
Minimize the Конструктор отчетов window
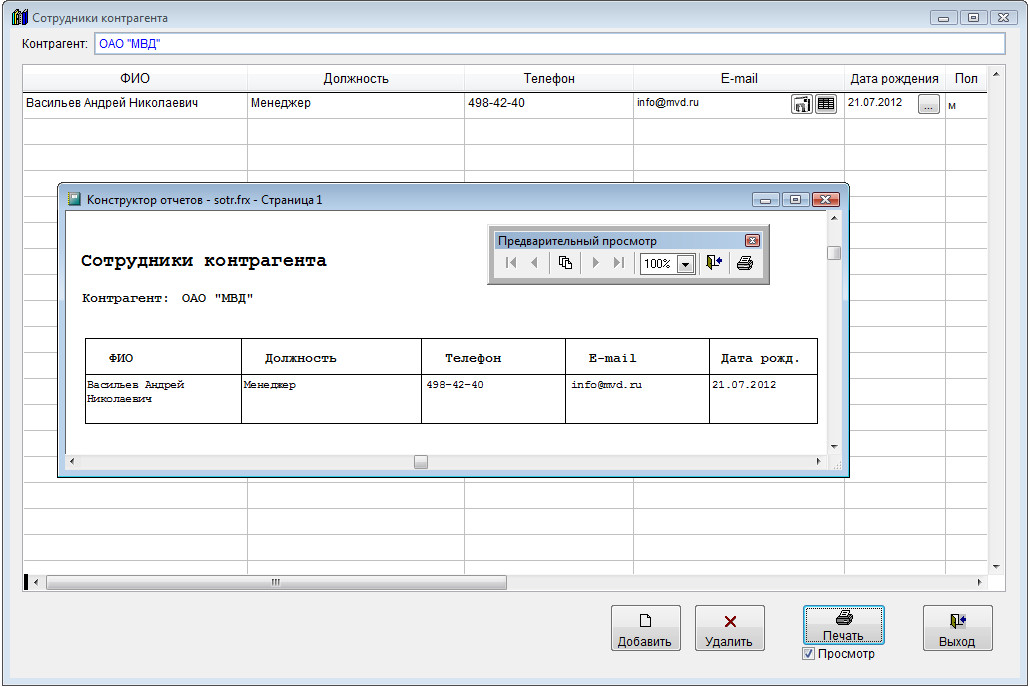(765, 200)
